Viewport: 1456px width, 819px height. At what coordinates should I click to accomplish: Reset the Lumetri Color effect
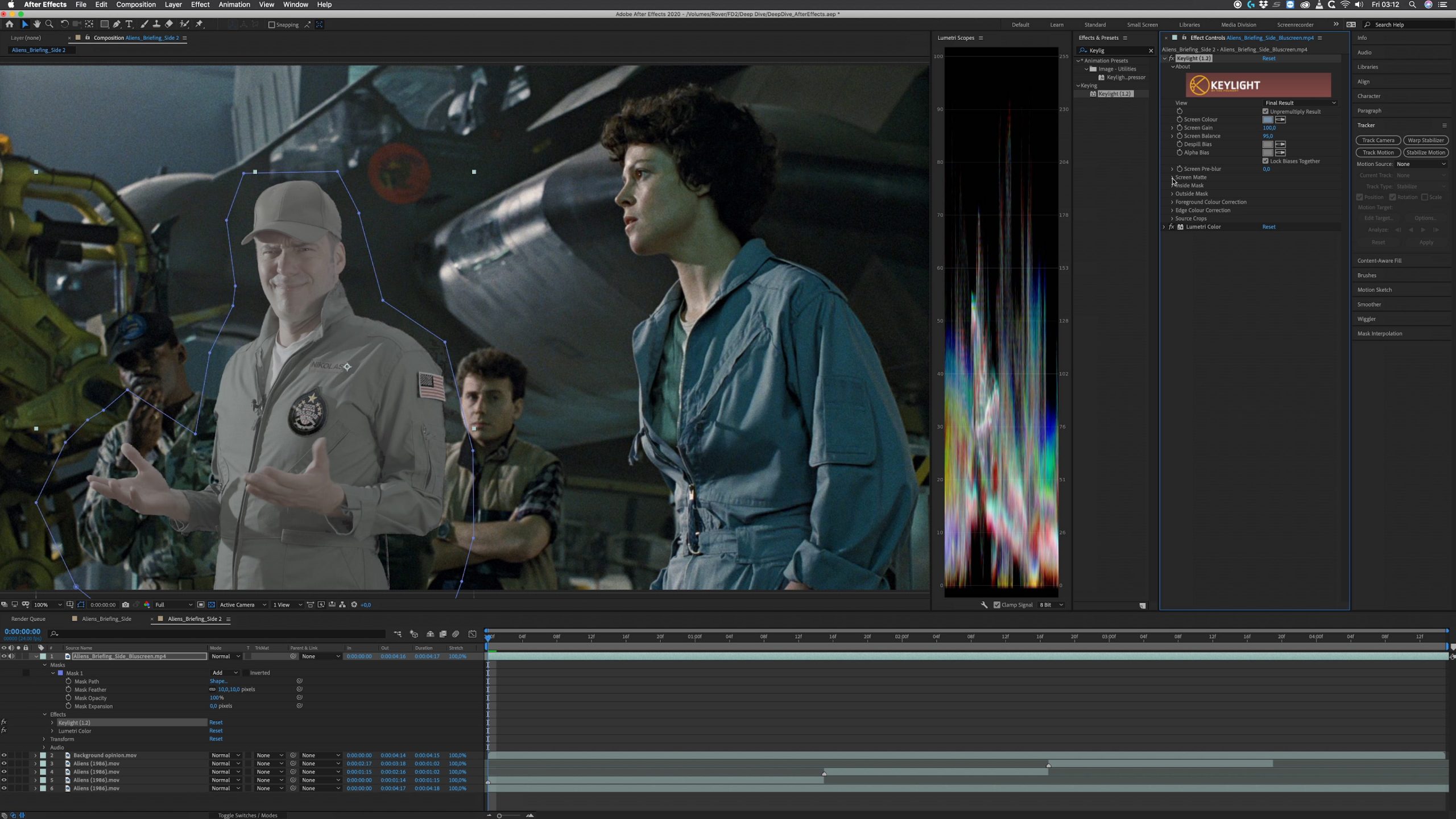pos(1268,227)
